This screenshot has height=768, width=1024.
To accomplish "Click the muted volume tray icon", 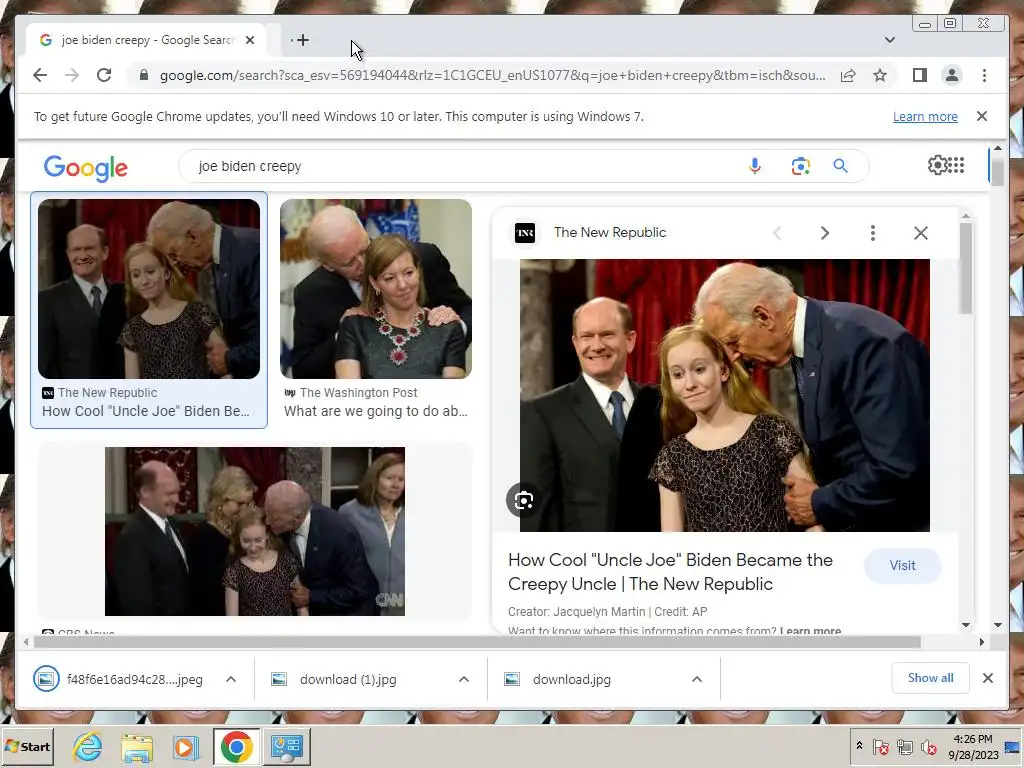I will (x=927, y=746).
